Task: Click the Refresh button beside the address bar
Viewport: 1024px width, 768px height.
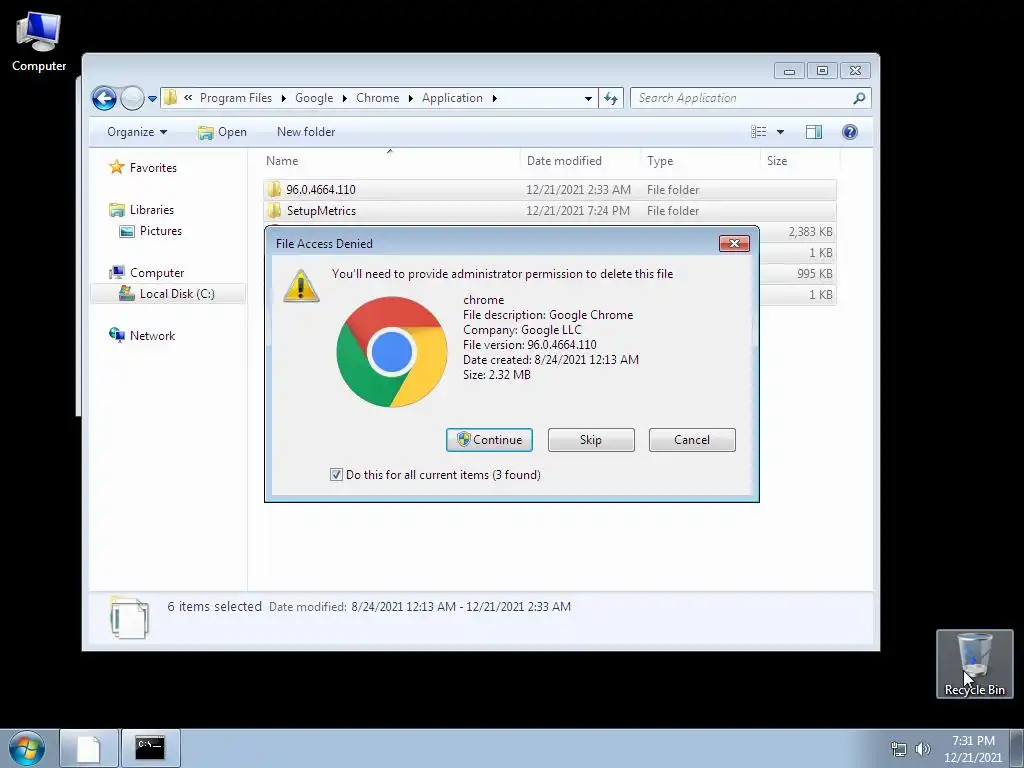Action: (x=611, y=98)
